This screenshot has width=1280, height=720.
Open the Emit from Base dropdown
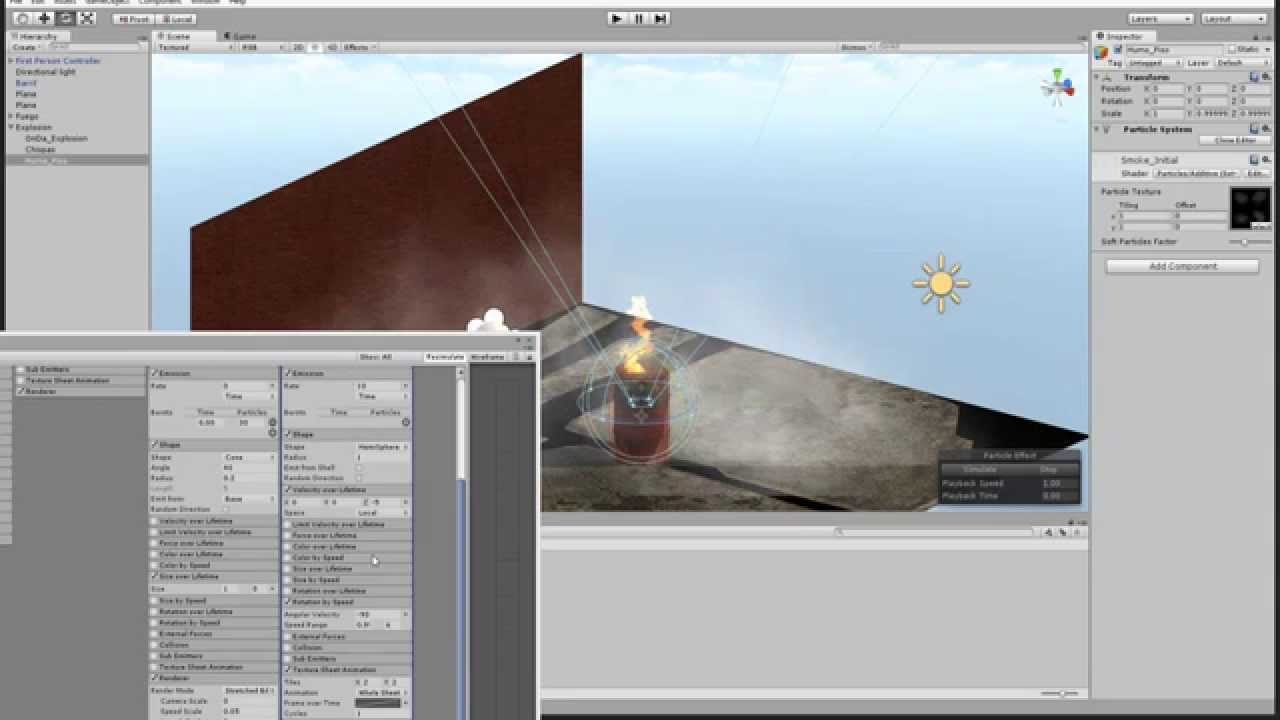pyautogui.click(x=248, y=498)
